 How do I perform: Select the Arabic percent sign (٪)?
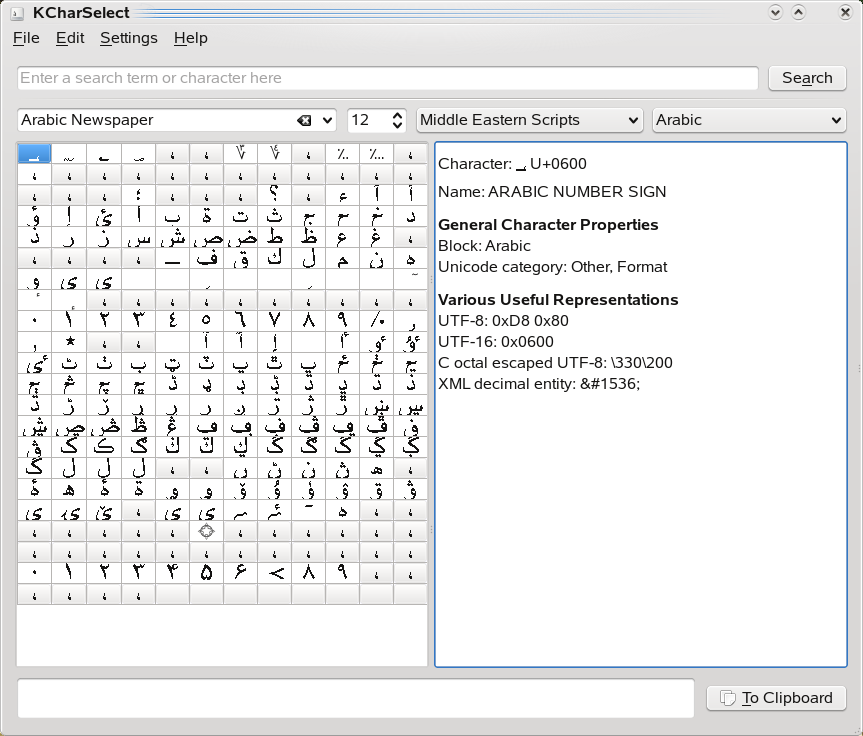(376, 320)
